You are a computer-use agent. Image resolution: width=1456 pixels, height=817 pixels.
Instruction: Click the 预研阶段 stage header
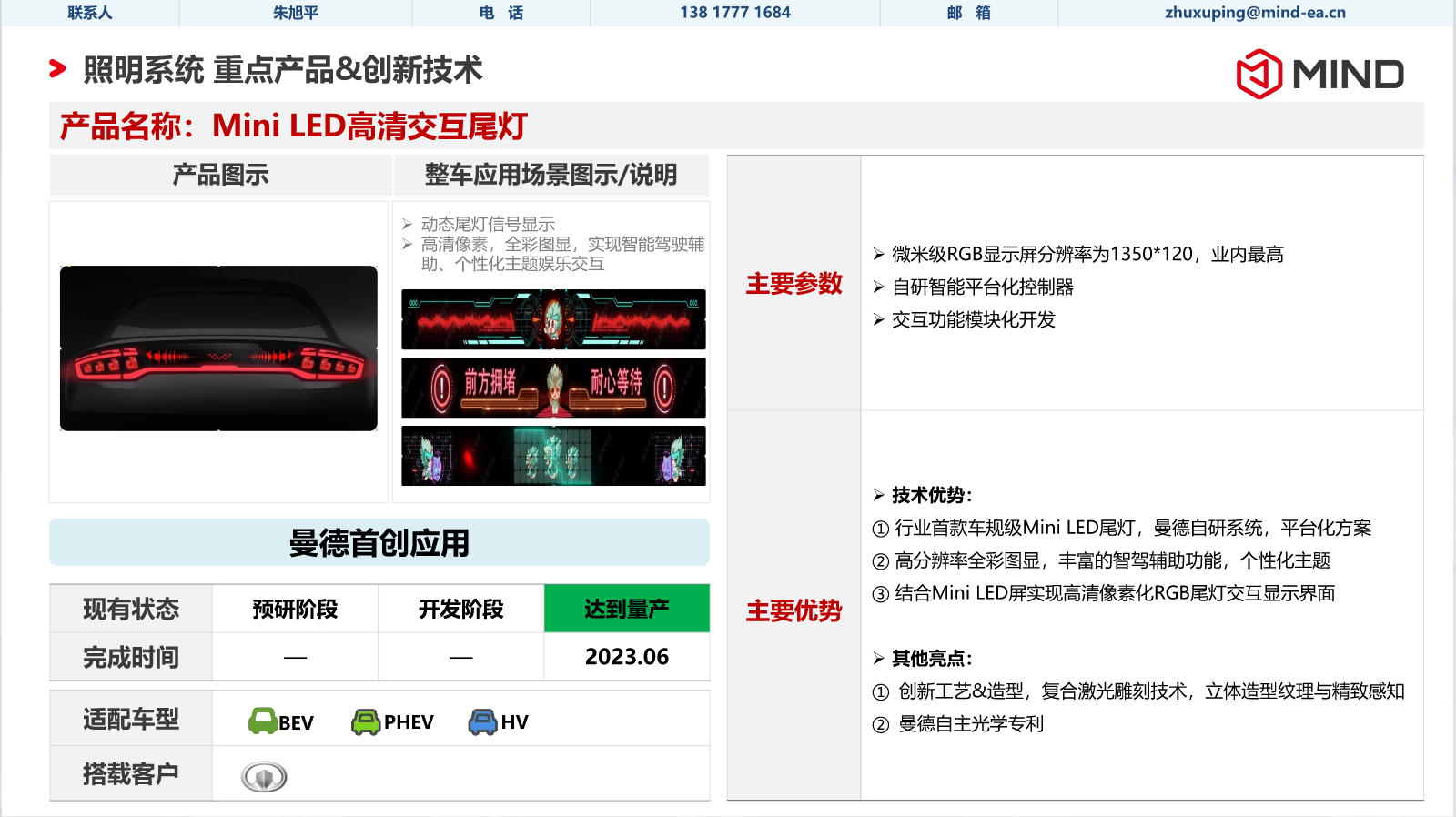coord(295,609)
